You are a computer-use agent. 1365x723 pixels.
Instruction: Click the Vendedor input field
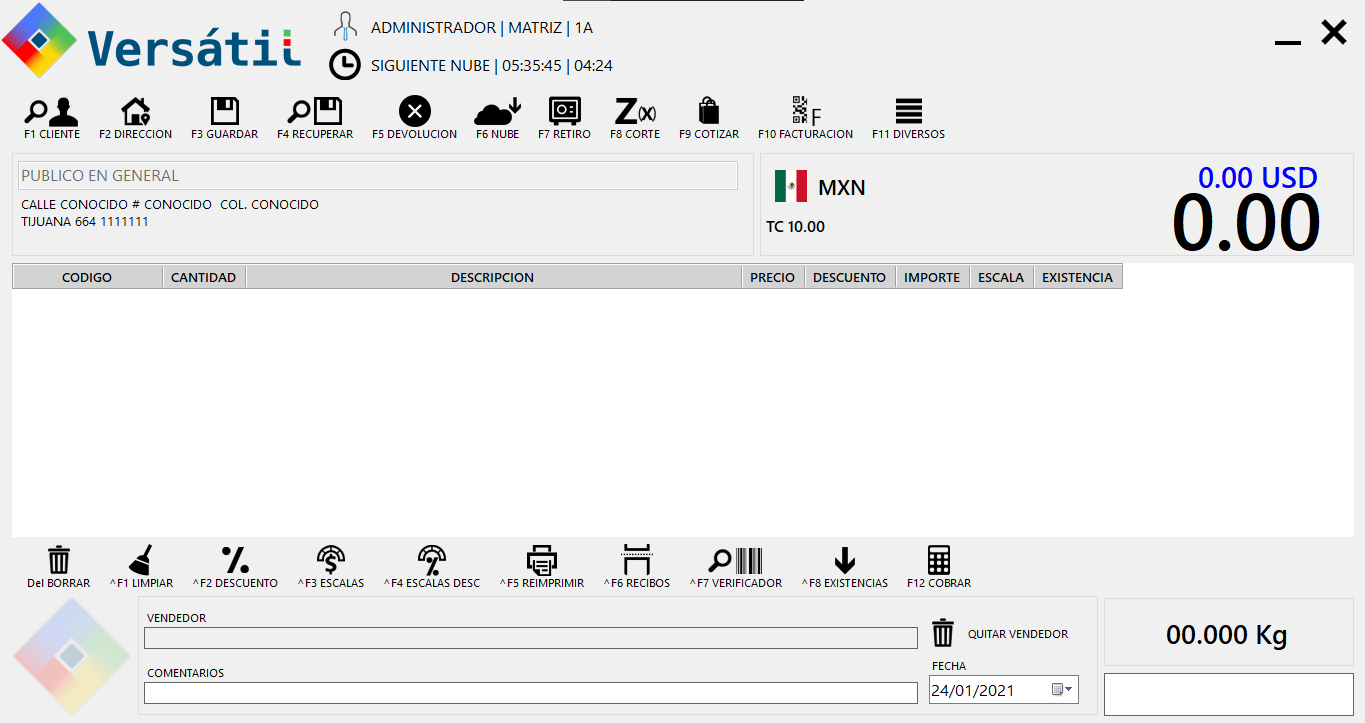[530, 638]
